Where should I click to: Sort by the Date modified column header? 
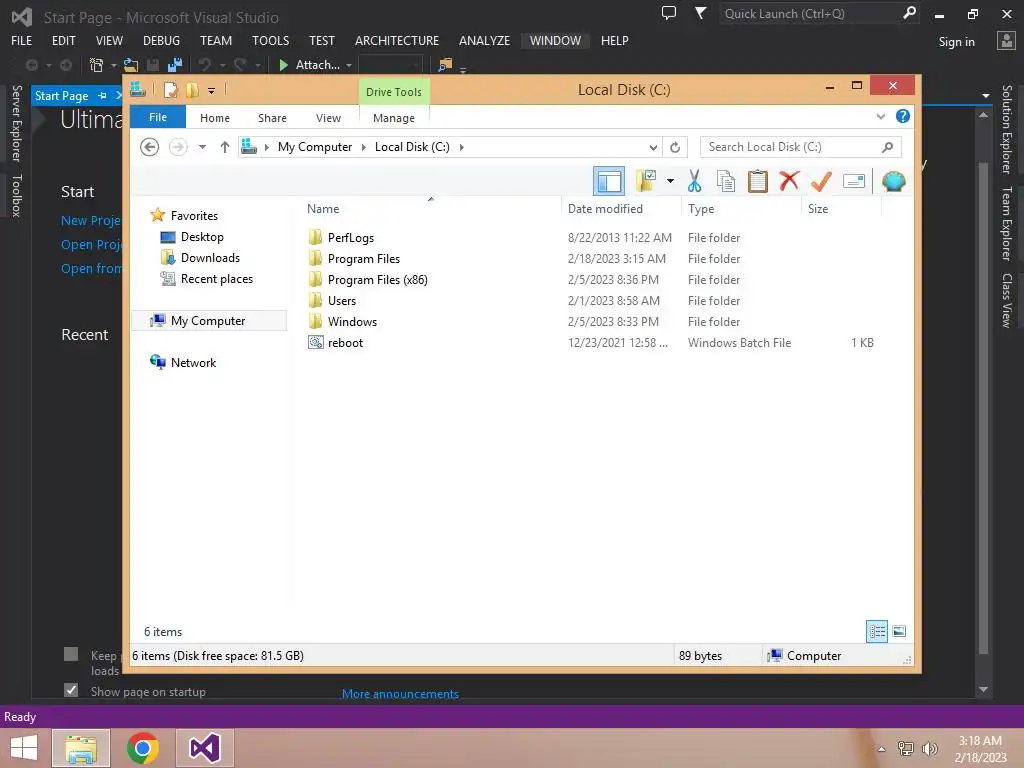coord(620,208)
